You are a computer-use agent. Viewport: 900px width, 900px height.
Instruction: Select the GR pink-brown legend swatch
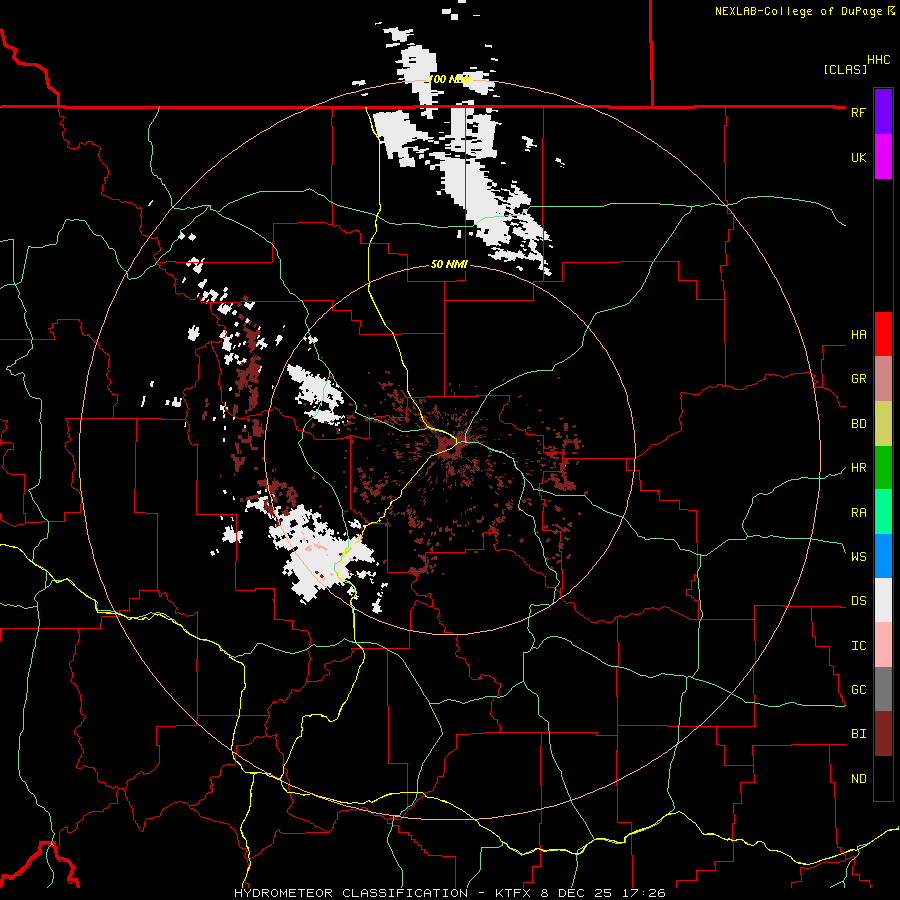click(883, 379)
